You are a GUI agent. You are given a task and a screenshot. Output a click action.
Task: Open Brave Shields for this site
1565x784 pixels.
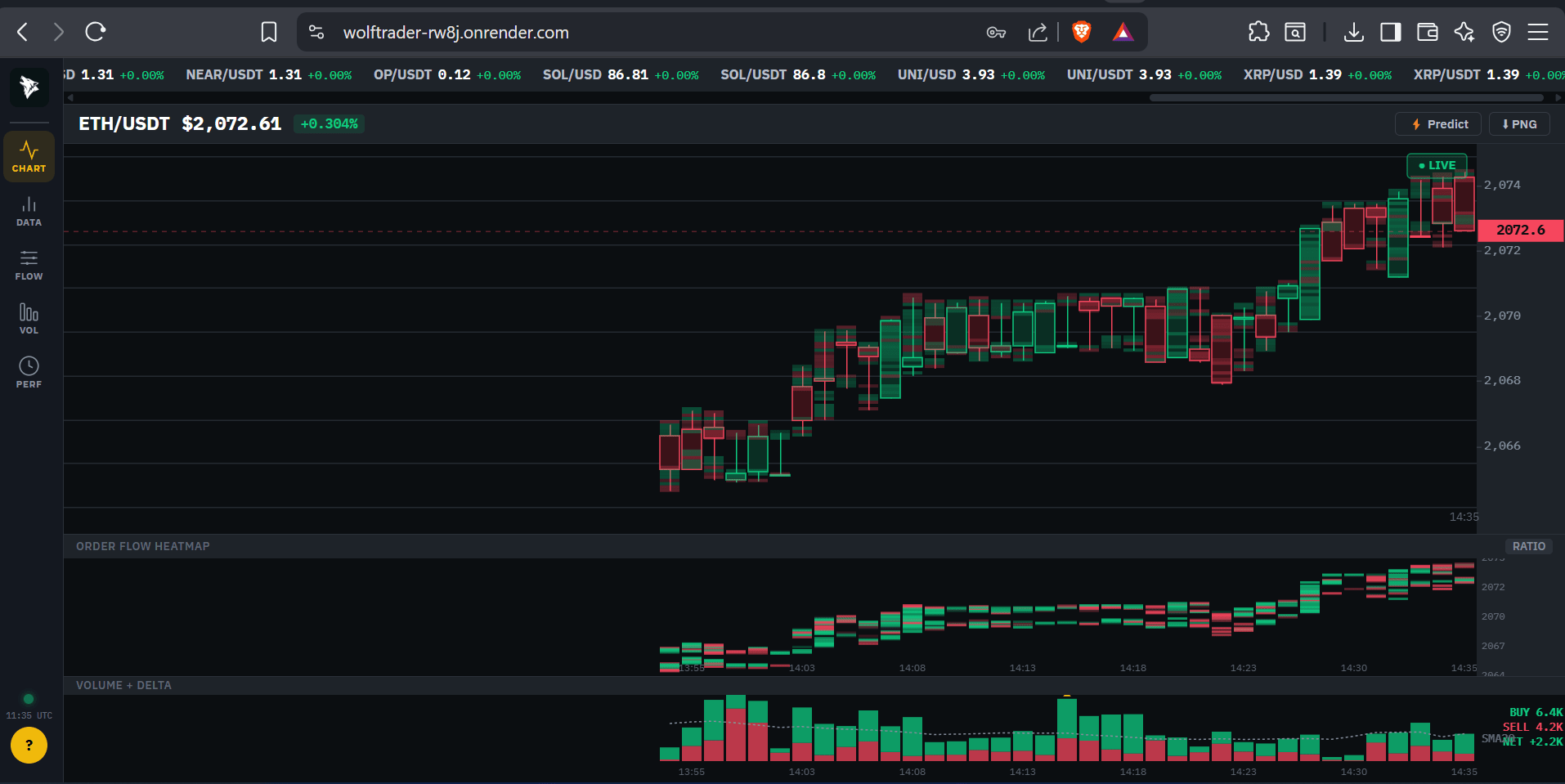[x=1081, y=32]
